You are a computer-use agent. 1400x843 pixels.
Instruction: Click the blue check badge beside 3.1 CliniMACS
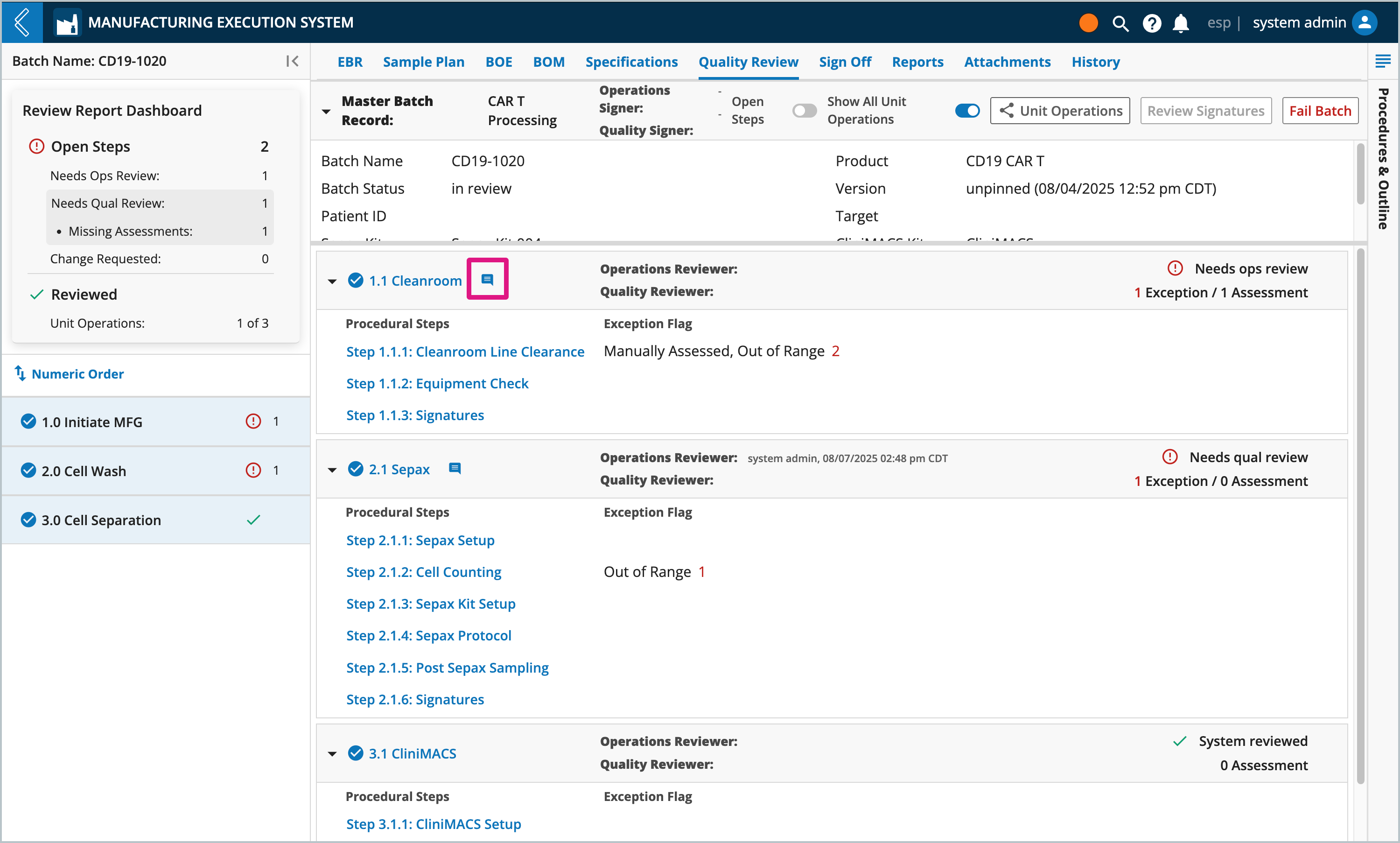coord(356,753)
